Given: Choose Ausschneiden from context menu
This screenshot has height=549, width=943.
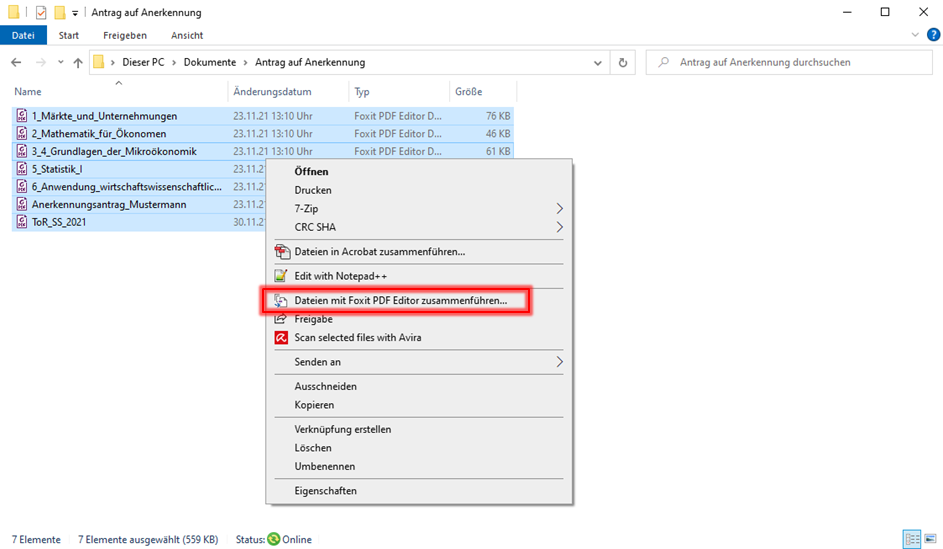Looking at the screenshot, I should point(325,386).
